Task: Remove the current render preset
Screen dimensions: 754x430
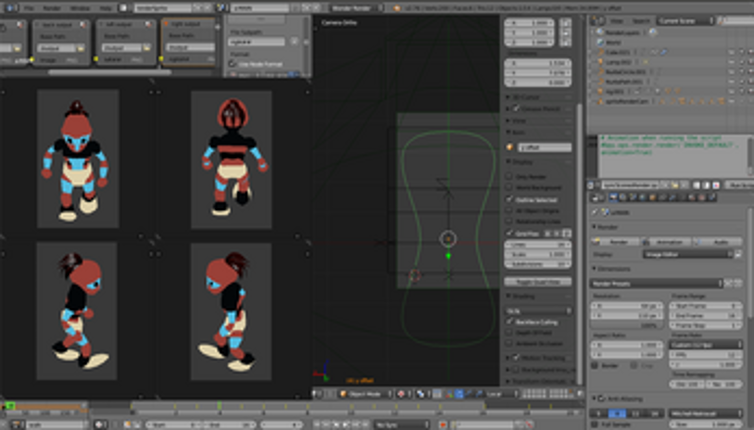Action: pos(737,283)
